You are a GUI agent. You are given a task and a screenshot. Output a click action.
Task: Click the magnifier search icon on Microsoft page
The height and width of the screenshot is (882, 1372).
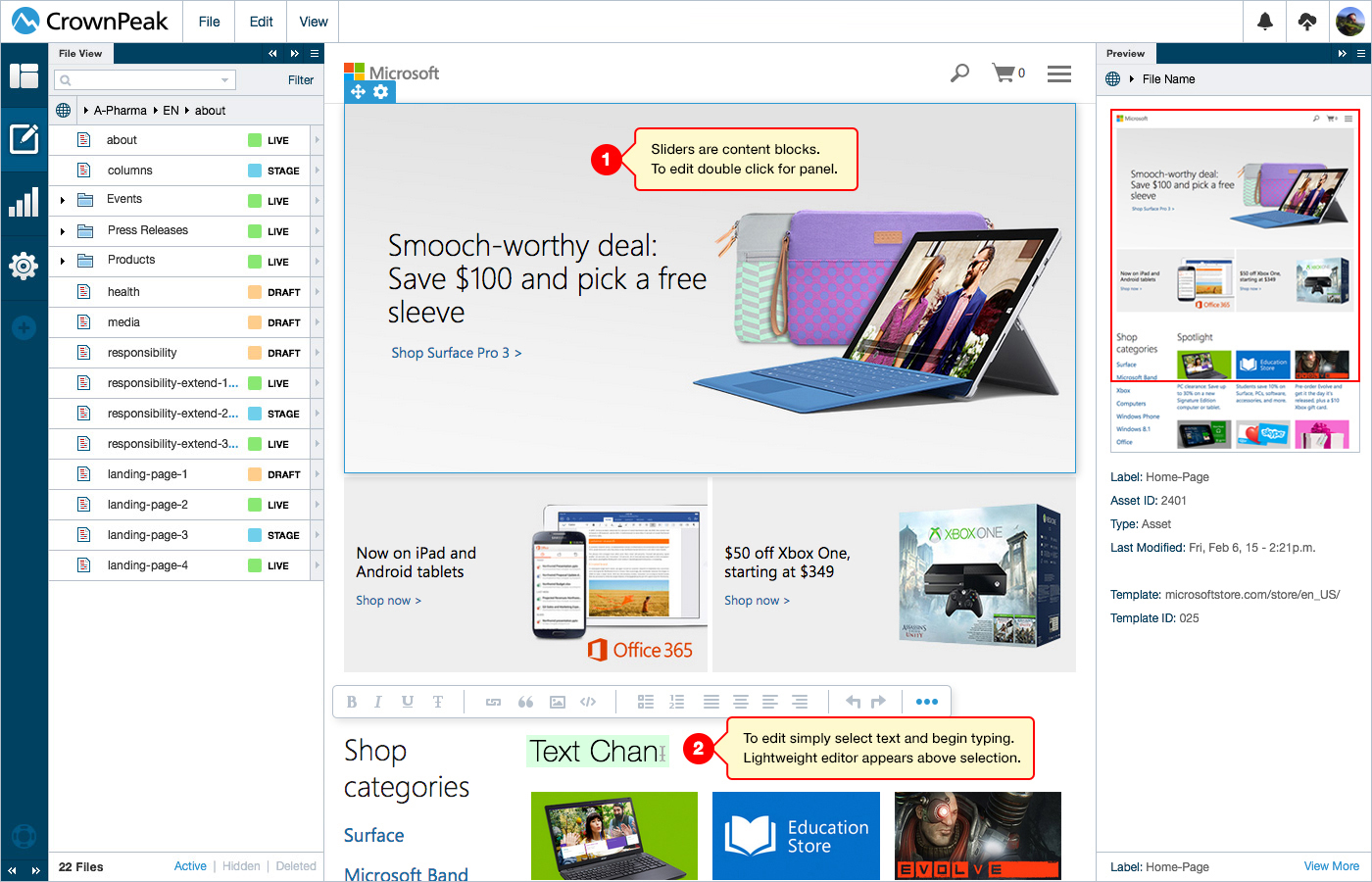960,73
